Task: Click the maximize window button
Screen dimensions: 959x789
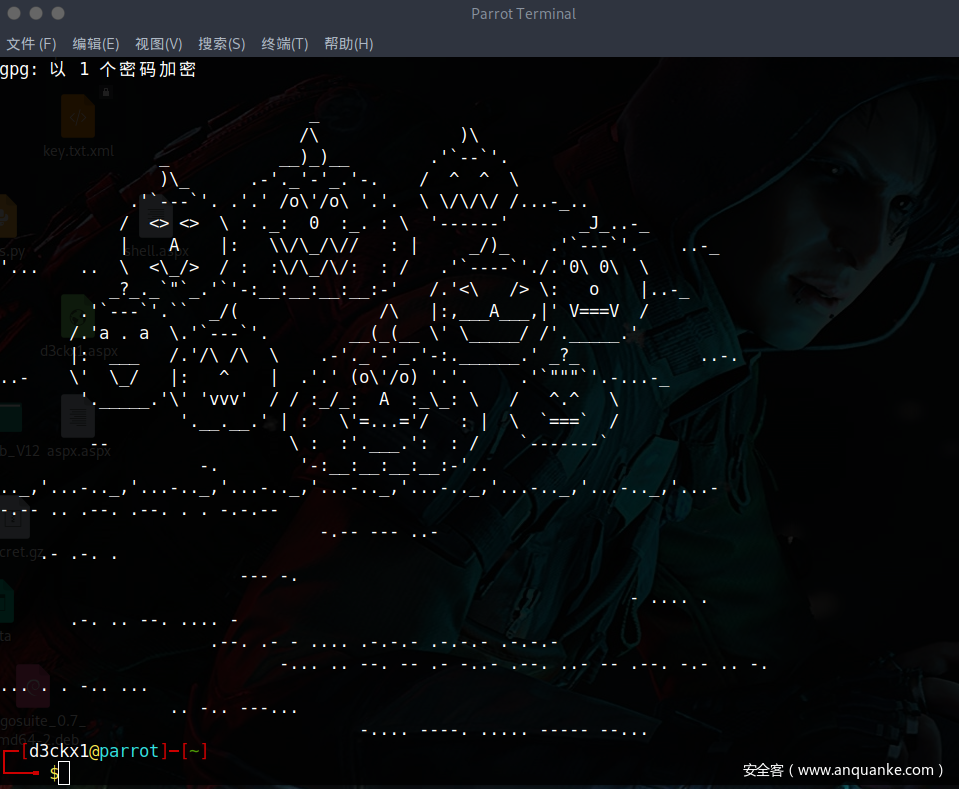Action: (58, 13)
